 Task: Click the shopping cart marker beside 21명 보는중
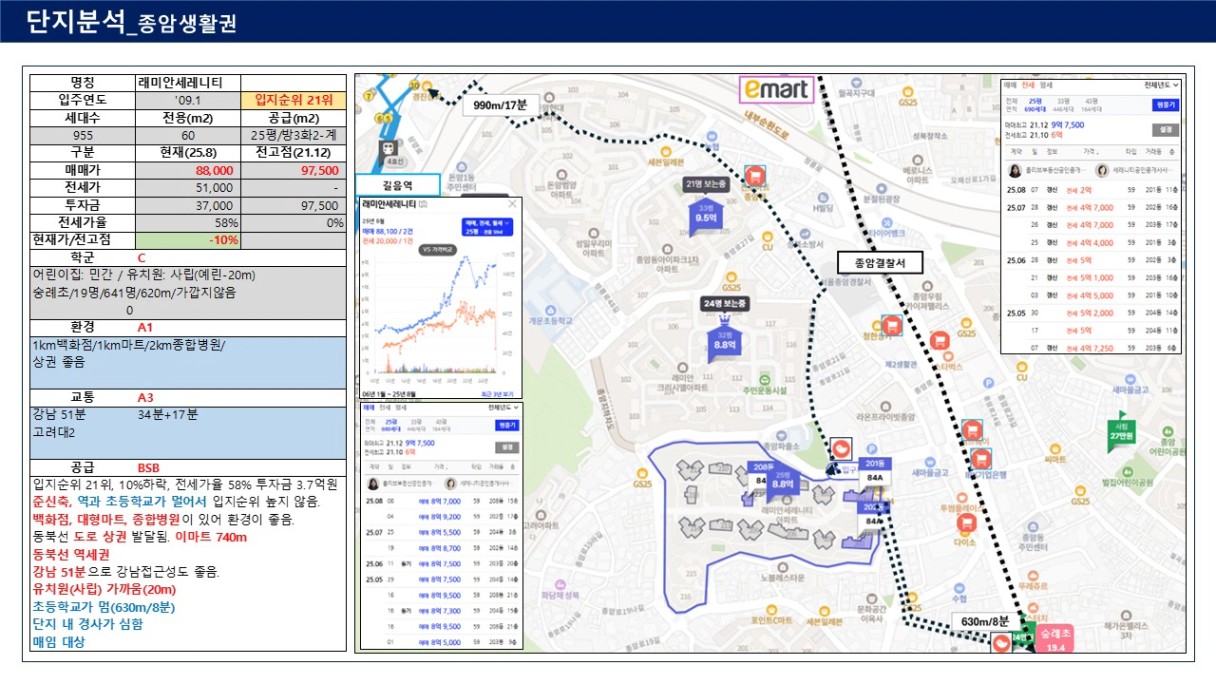(754, 178)
